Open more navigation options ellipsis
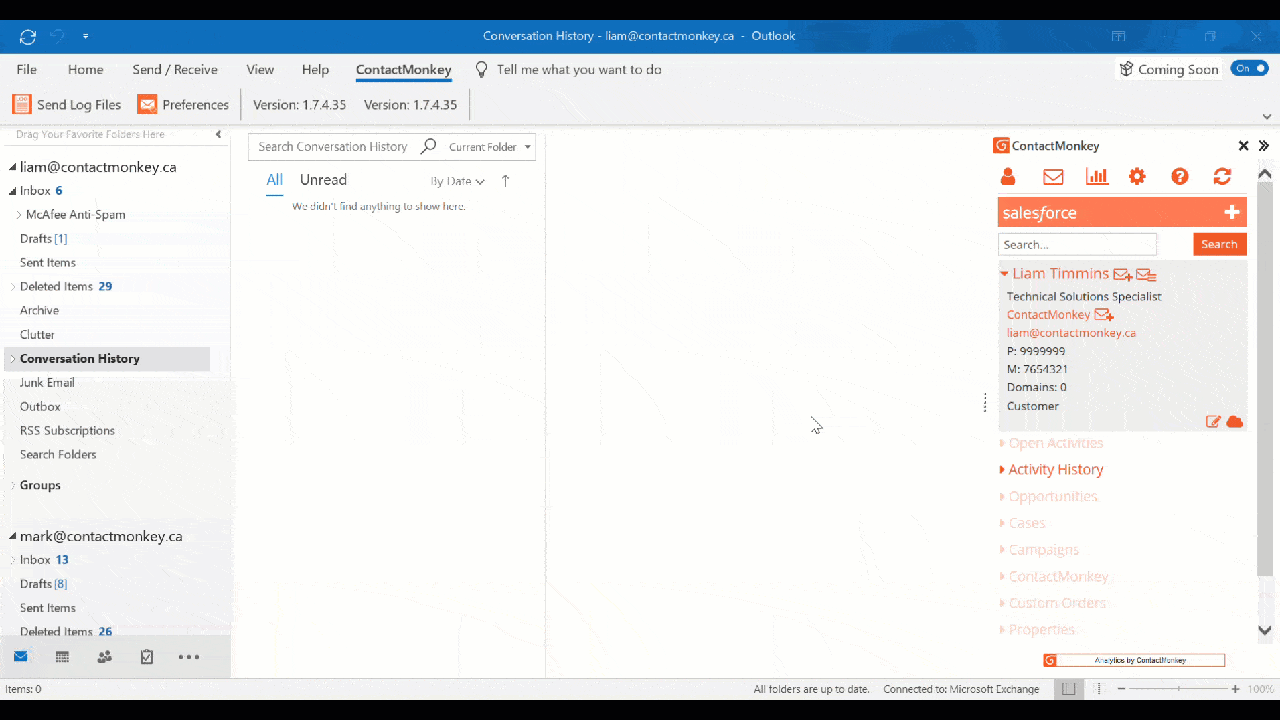Screen dimensions: 1280x720 [189, 657]
